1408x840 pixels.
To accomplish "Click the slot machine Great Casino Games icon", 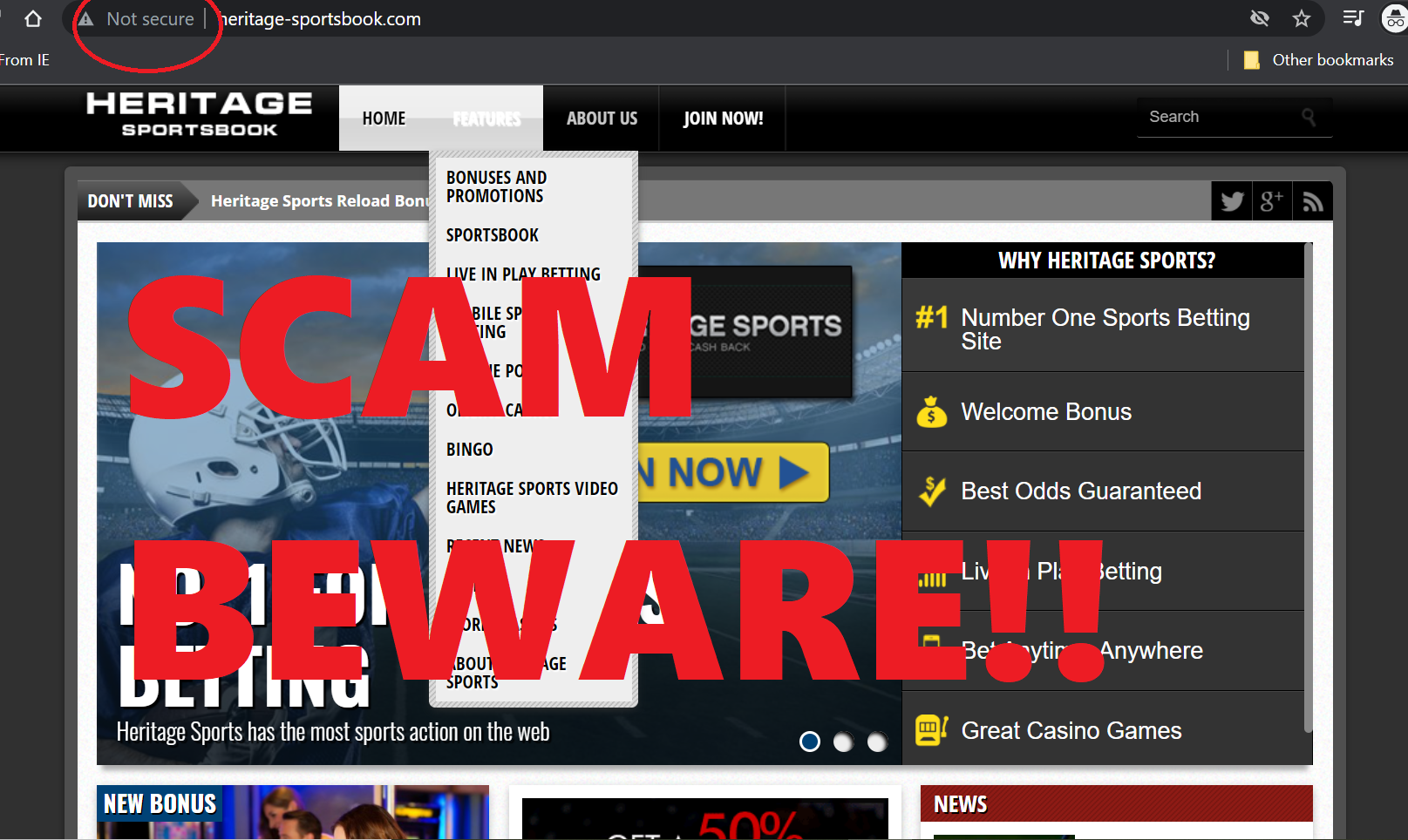I will coord(931,730).
